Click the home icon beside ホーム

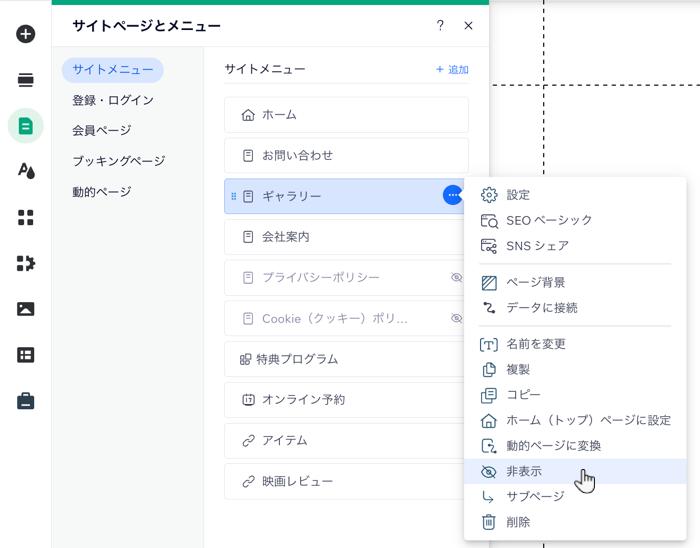point(248,115)
